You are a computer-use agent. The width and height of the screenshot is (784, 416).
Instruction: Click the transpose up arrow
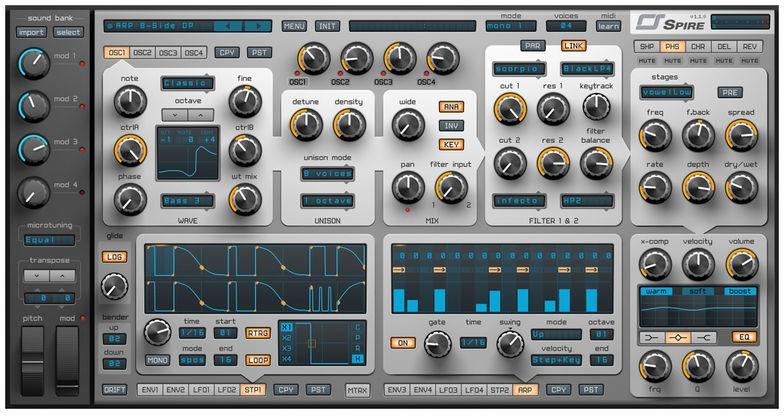[x=64, y=275]
